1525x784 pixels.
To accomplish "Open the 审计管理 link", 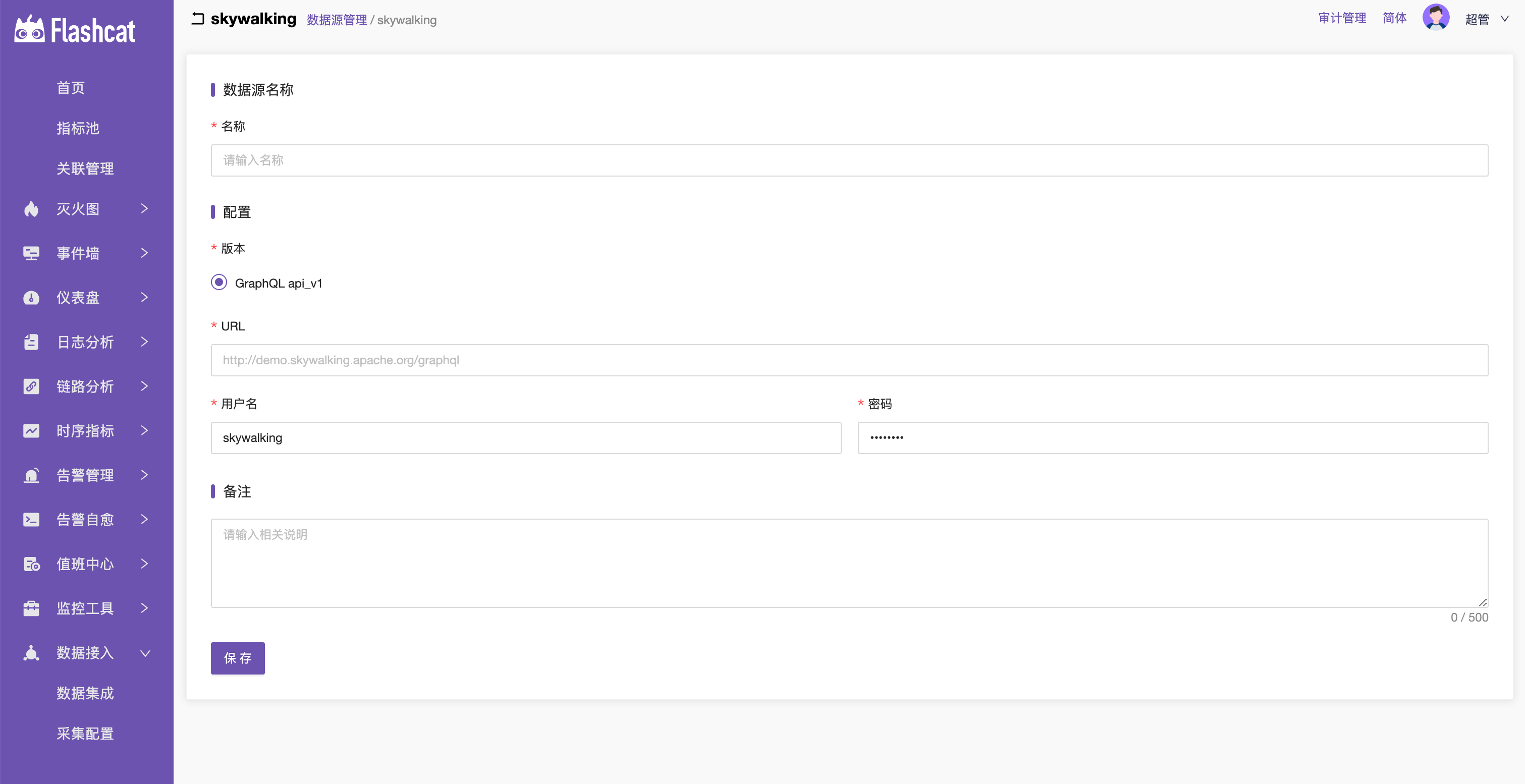I will click(x=1341, y=18).
